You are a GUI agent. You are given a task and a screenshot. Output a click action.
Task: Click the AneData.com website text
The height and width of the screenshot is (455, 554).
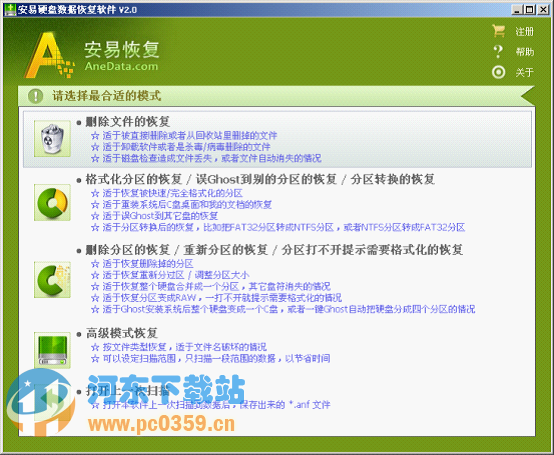click(122, 66)
